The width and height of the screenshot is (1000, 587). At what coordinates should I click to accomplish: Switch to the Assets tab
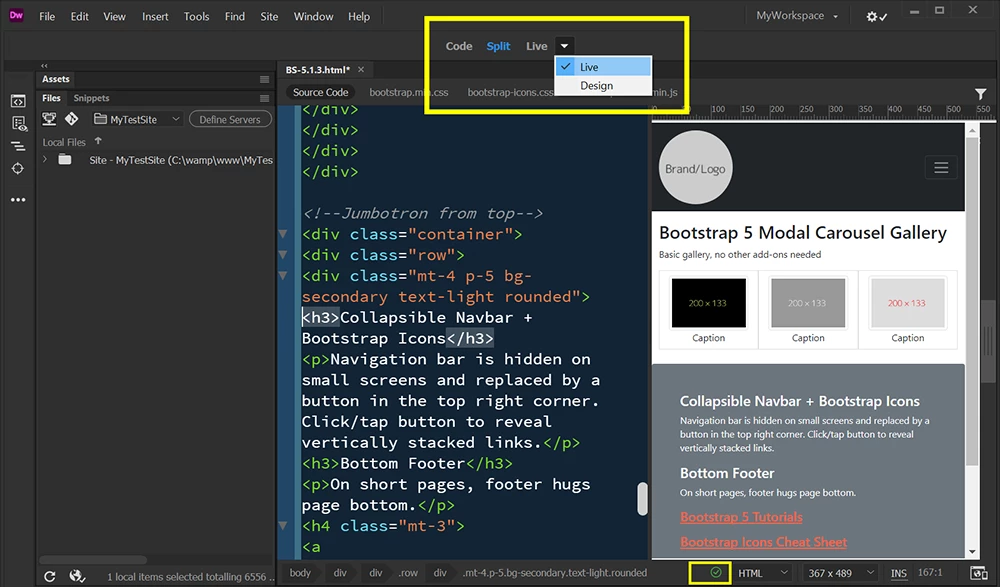(55, 79)
